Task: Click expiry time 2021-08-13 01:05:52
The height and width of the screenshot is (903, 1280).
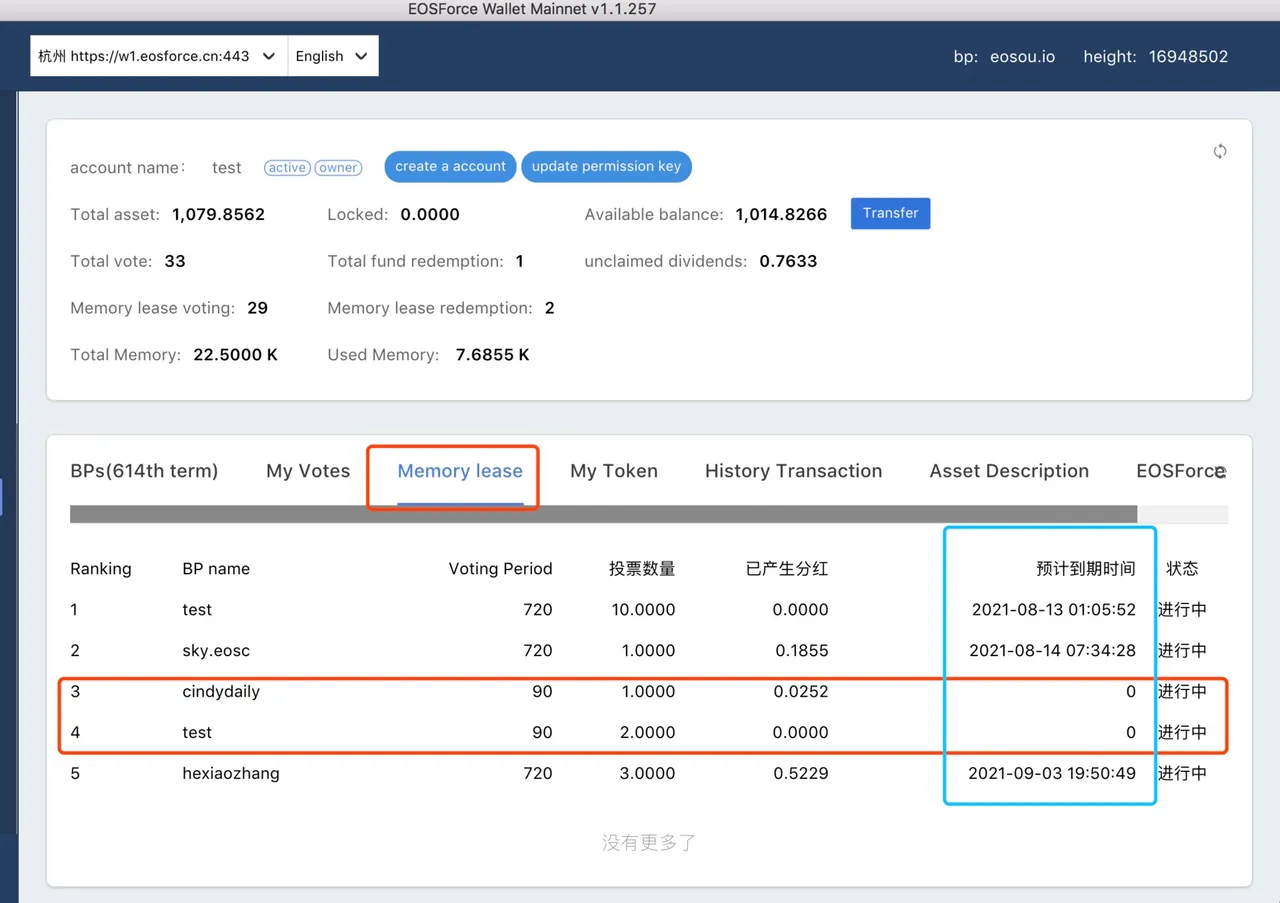Action: pyautogui.click(x=1054, y=609)
